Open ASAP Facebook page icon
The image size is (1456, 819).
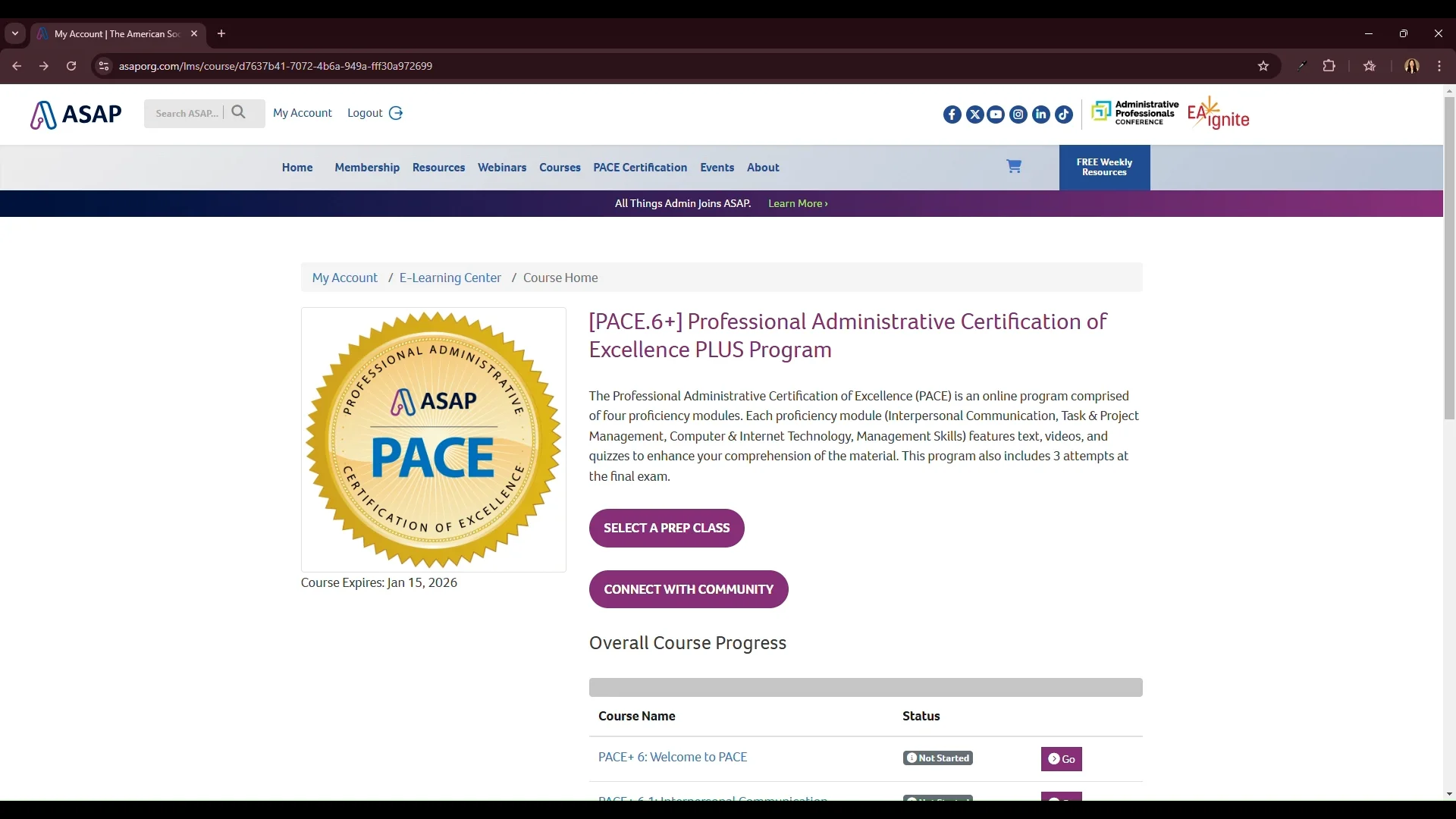(x=952, y=115)
